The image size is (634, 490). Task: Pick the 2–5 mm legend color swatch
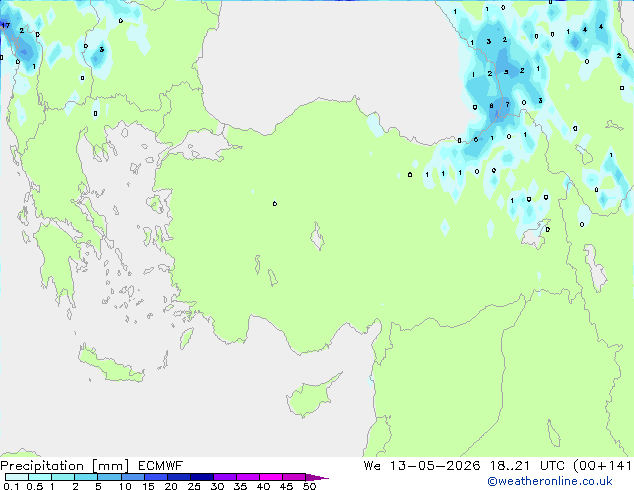pos(86,477)
